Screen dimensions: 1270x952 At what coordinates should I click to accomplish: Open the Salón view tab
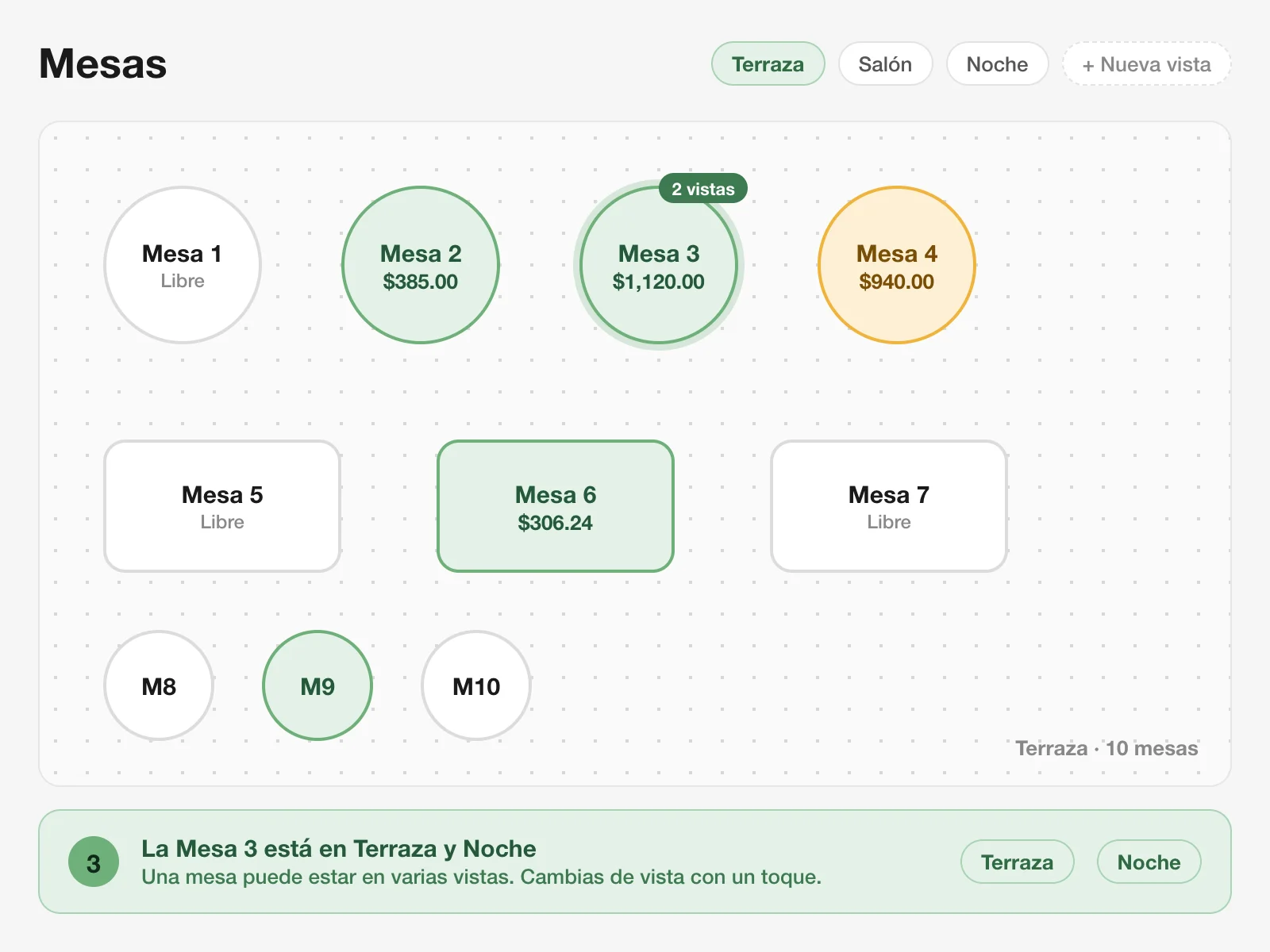click(885, 63)
